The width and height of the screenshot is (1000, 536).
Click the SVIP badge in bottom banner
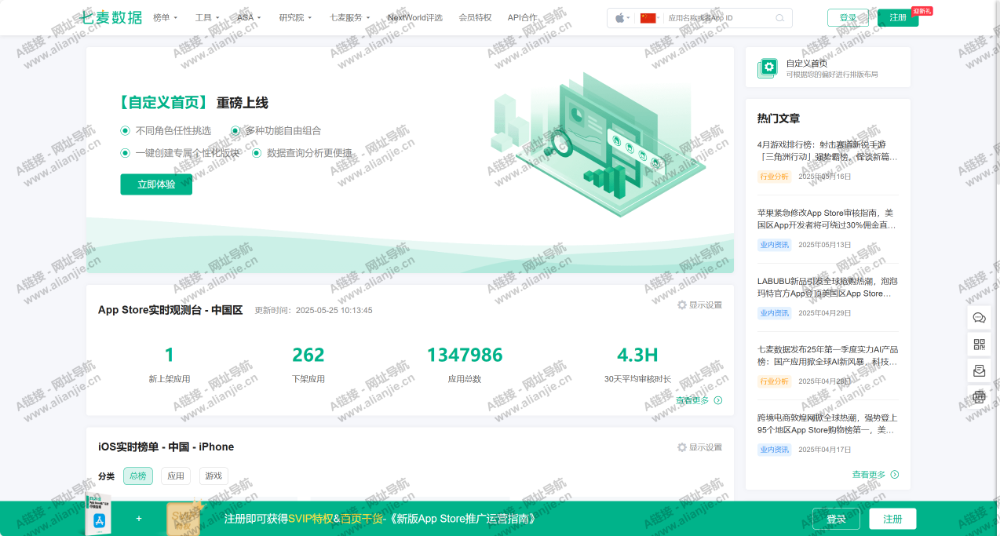click(x=184, y=518)
